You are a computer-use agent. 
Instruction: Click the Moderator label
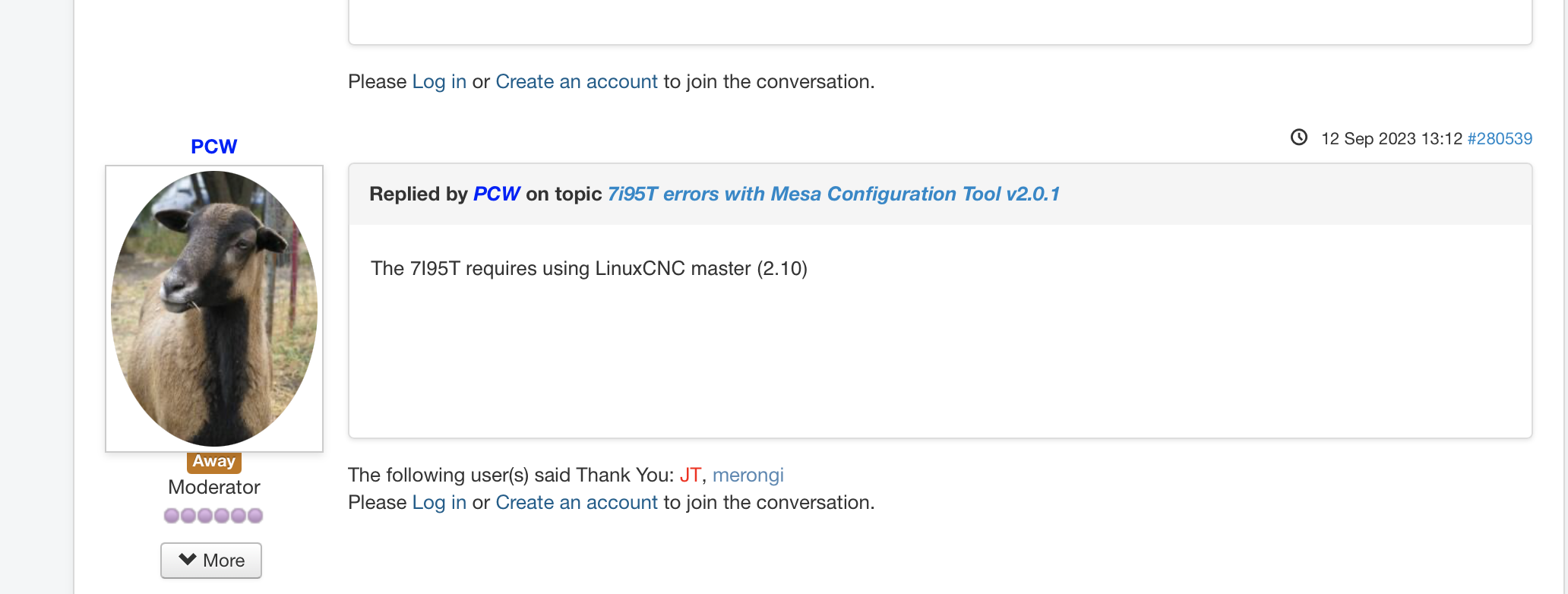[214, 487]
